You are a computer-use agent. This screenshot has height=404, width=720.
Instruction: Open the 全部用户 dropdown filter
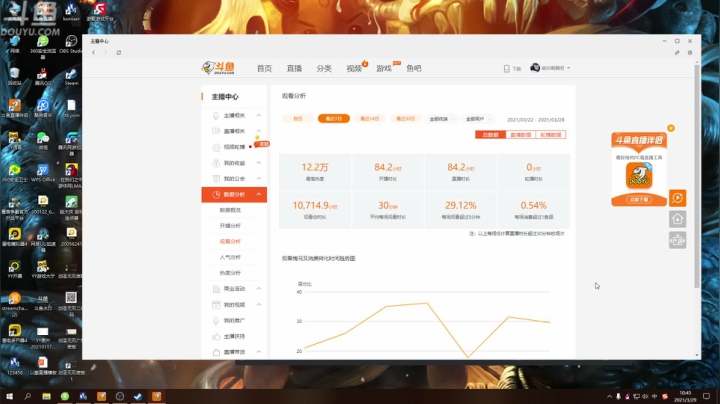pos(478,119)
